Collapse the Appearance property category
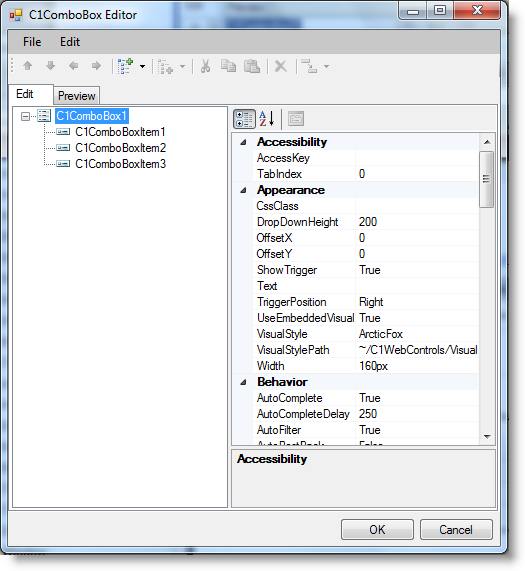The height and width of the screenshot is (571, 525). click(244, 190)
